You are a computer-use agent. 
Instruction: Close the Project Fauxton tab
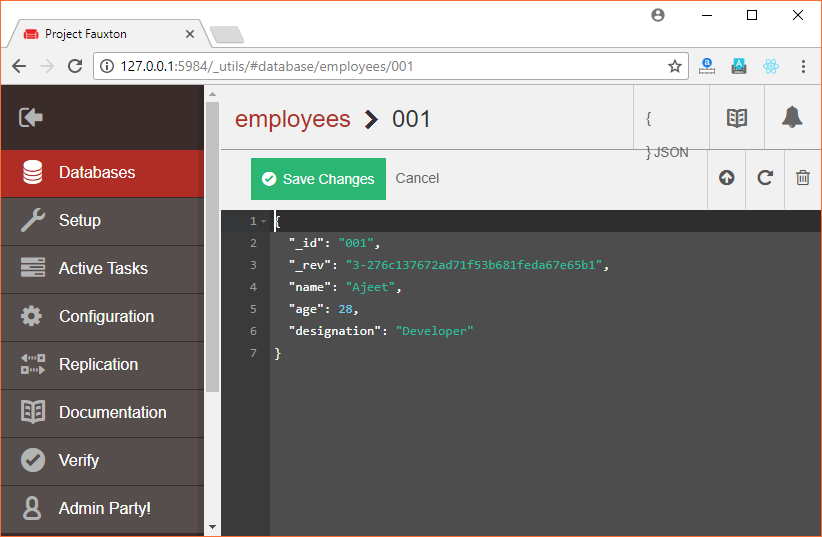click(190, 34)
